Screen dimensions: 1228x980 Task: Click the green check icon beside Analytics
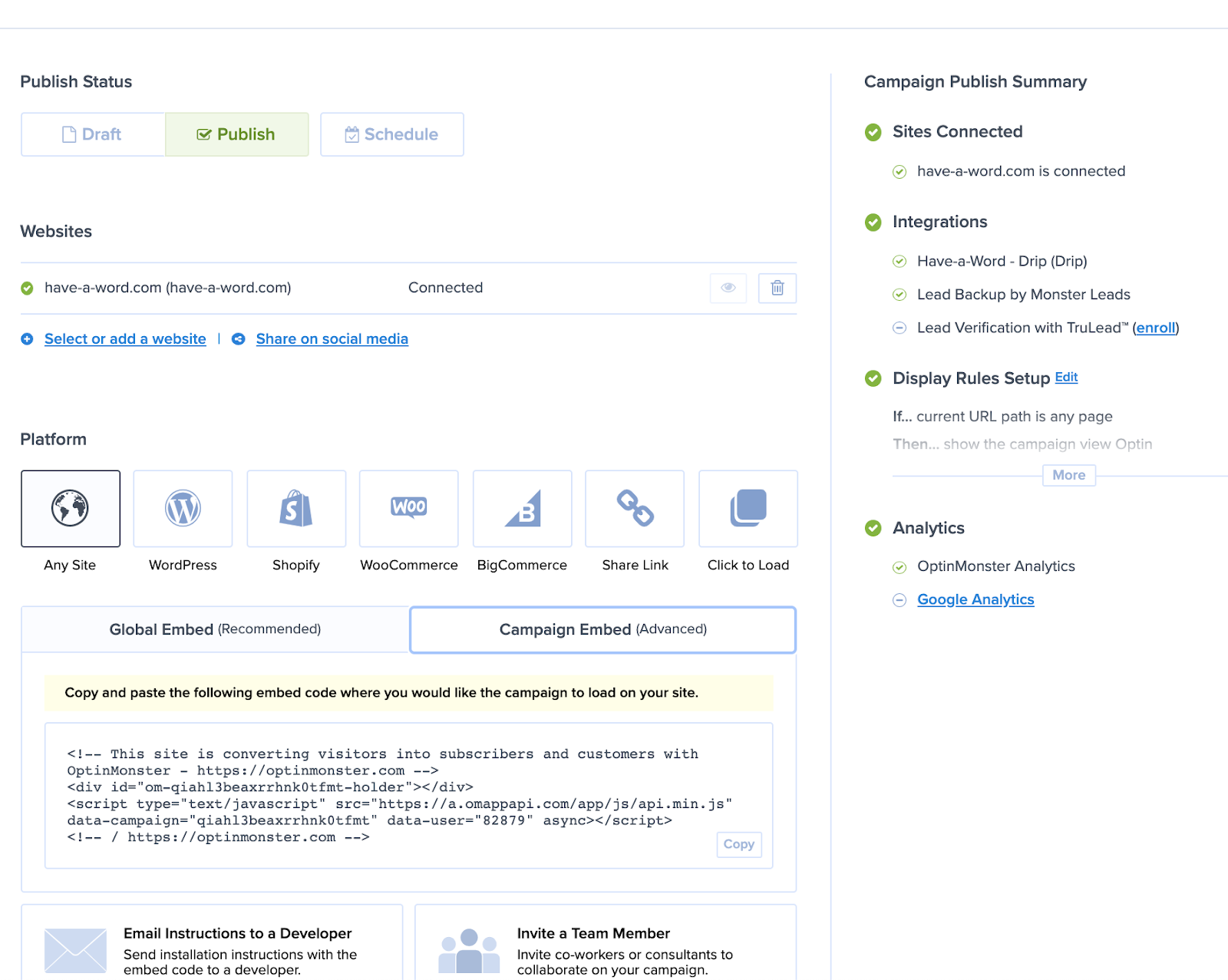(x=873, y=528)
